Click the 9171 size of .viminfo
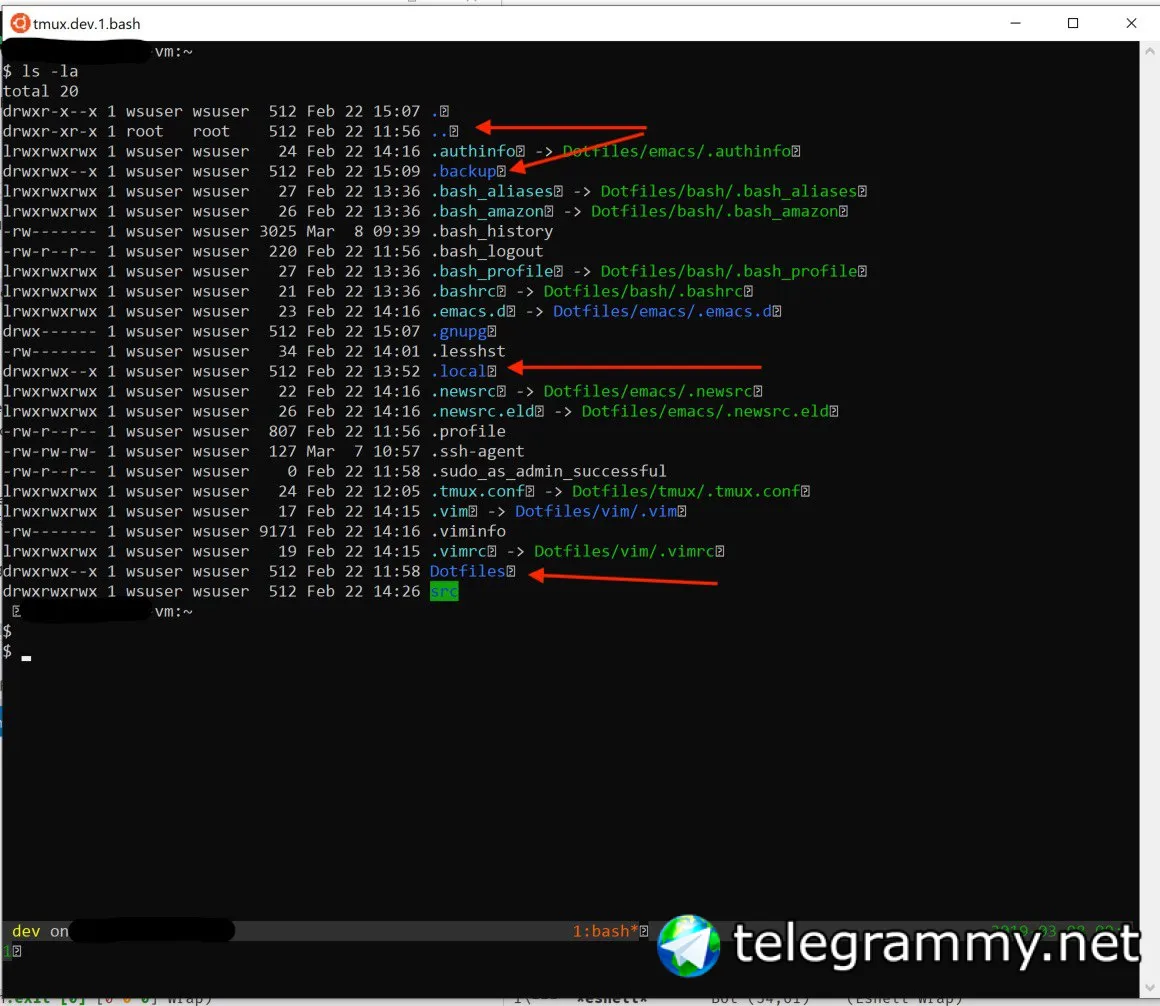The image size is (1160, 1006). point(277,530)
